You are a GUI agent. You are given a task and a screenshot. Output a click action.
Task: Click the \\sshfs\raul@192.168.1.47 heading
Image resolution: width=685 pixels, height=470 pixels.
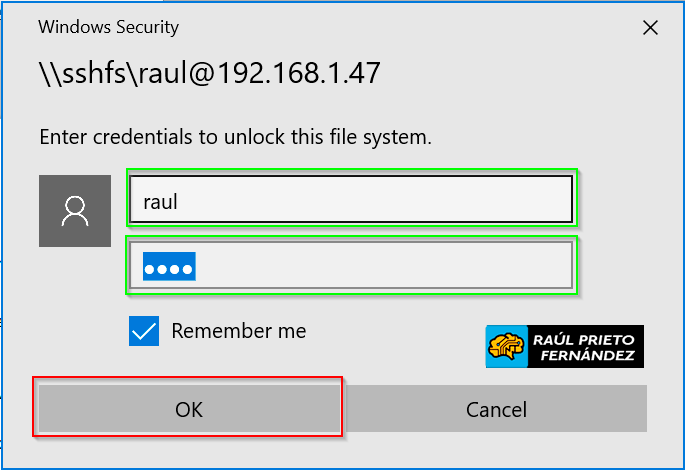coord(210,73)
